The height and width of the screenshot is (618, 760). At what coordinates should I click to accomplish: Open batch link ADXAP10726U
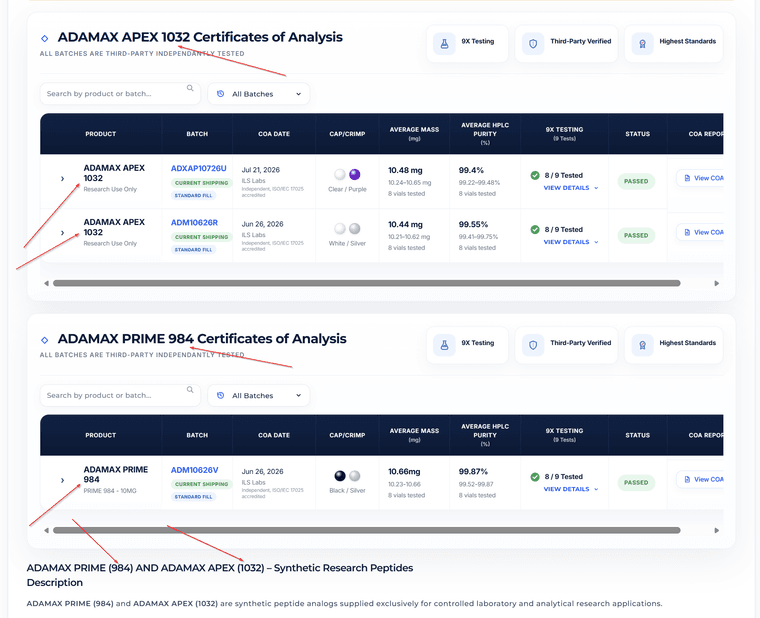(199, 169)
